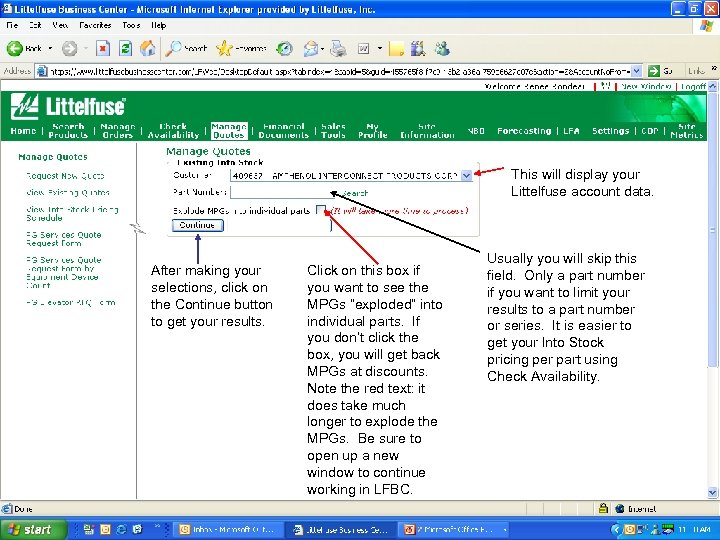
Task: Switch to Inbox Microsoft Outlook taskbar item
Action: pos(228,529)
